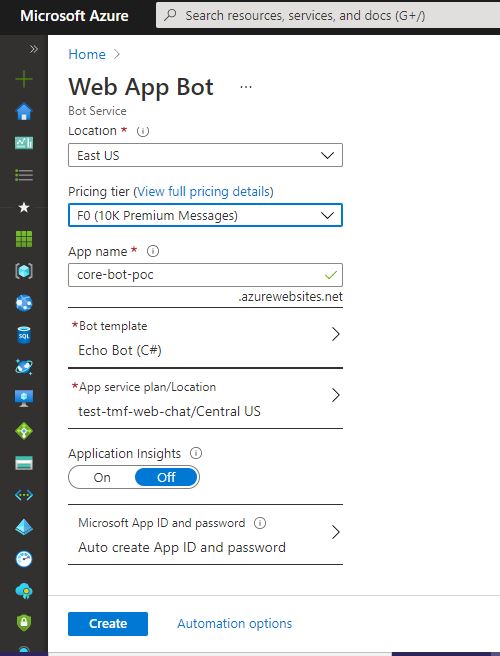Open the ellipsis menu beside Web App Bot
Image resolution: width=500 pixels, height=656 pixels.
click(246, 87)
